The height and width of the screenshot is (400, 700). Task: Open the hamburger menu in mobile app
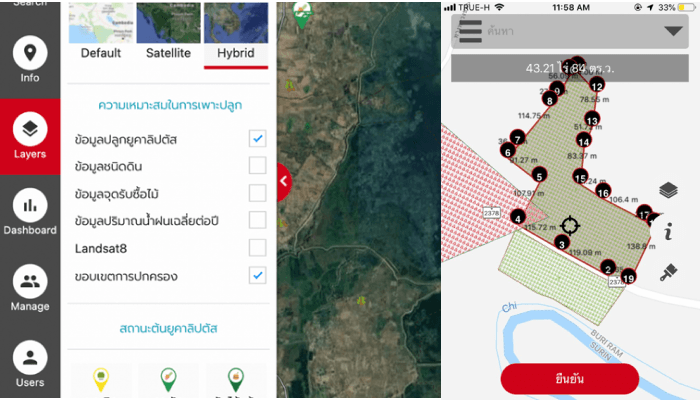click(x=471, y=31)
